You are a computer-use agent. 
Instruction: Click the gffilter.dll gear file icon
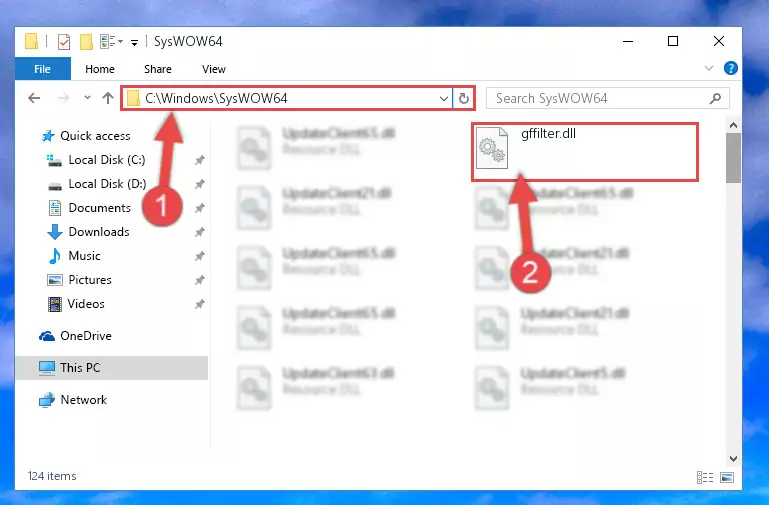(x=492, y=148)
